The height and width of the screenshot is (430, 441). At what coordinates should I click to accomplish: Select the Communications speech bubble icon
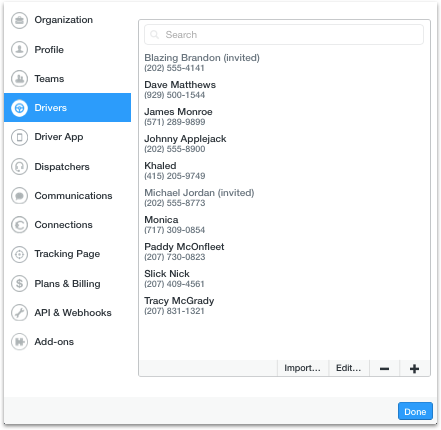[x=19, y=196]
